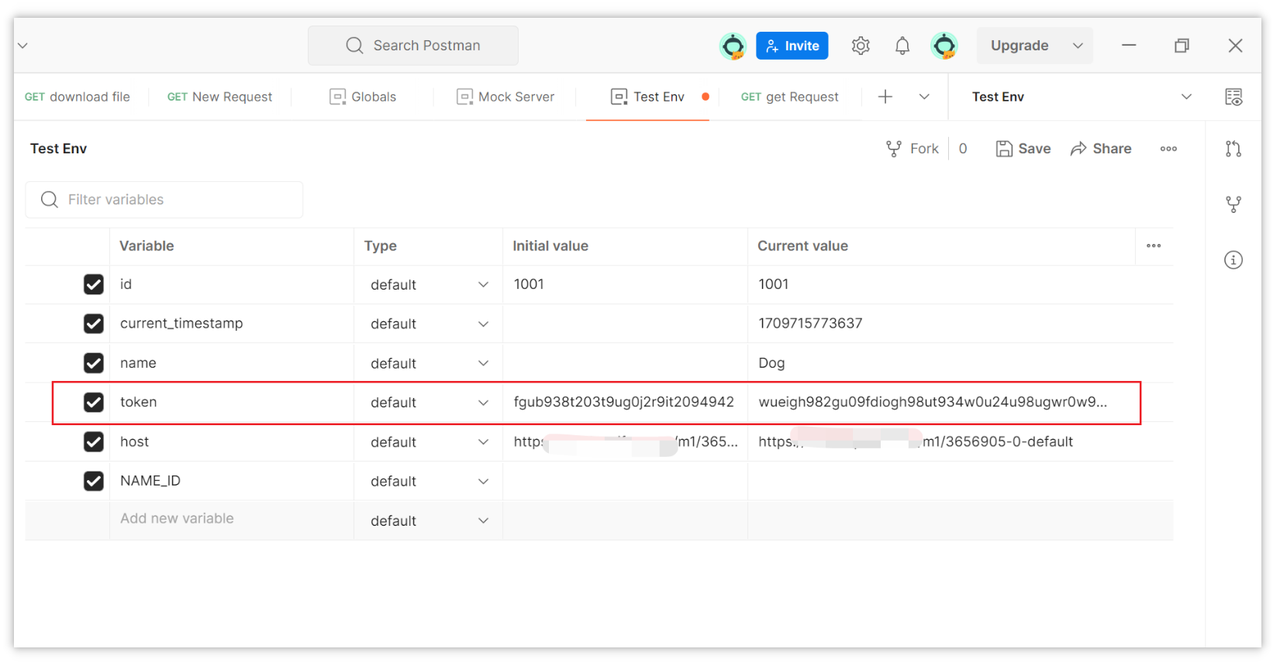Click the sync avatar icon left of Invite

point(733,46)
